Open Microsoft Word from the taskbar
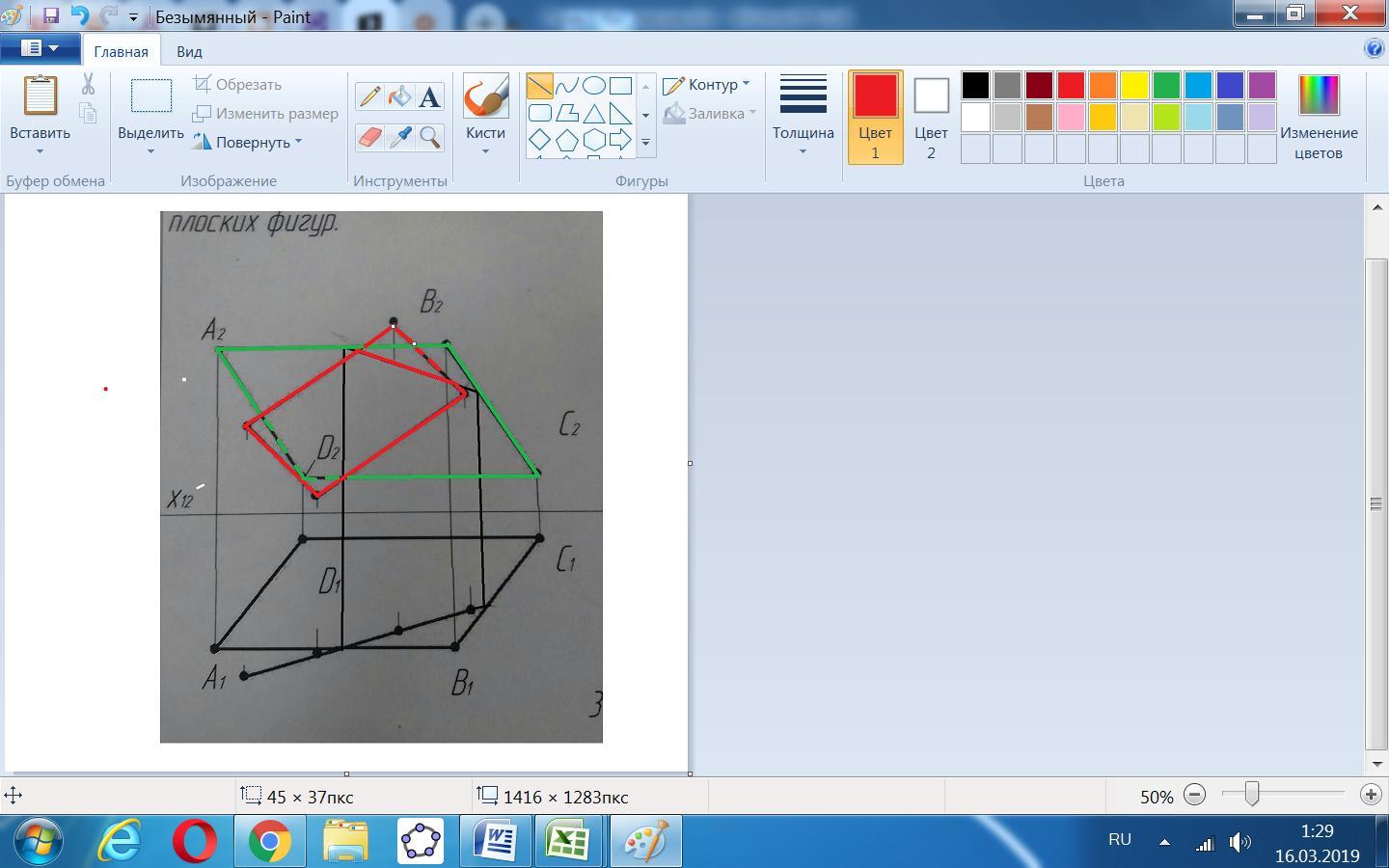Image resolution: width=1389 pixels, height=868 pixels. pos(495,842)
